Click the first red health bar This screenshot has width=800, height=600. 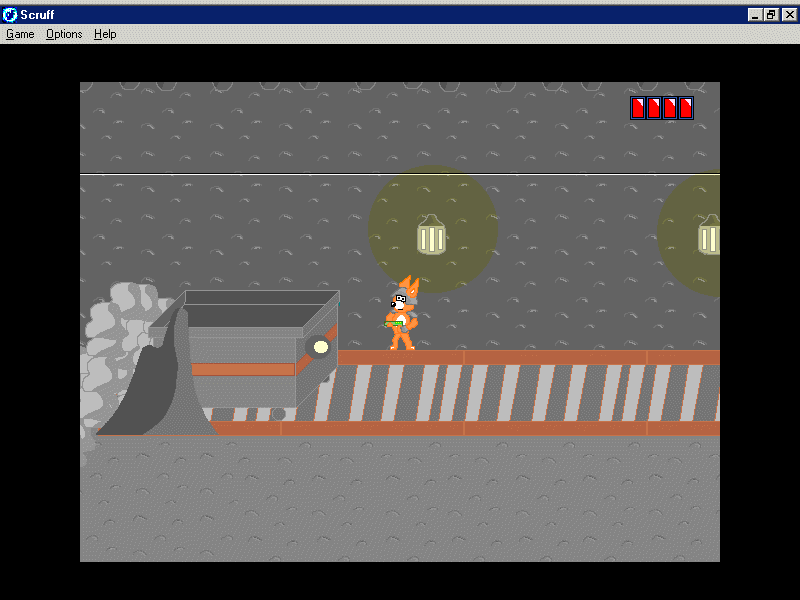638,108
